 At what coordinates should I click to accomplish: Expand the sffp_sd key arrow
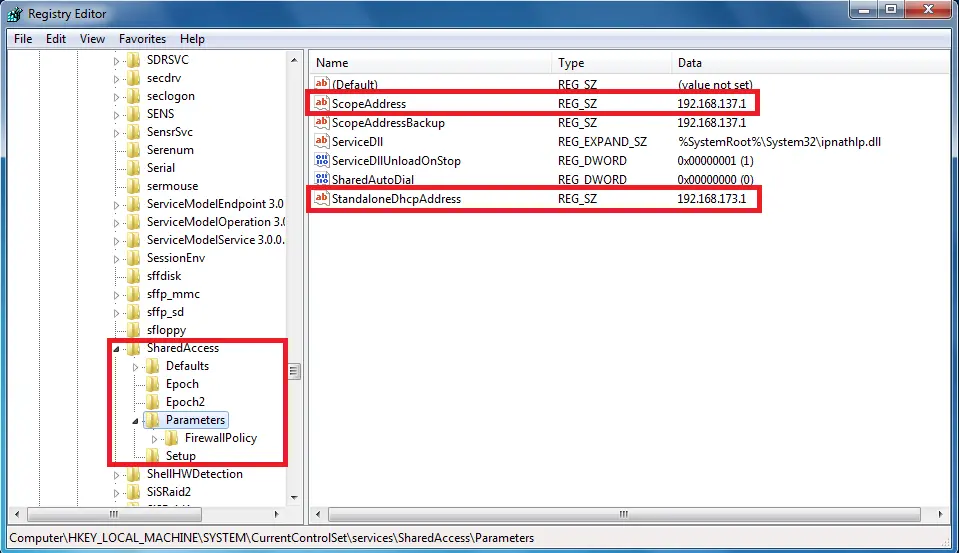click(x=116, y=313)
